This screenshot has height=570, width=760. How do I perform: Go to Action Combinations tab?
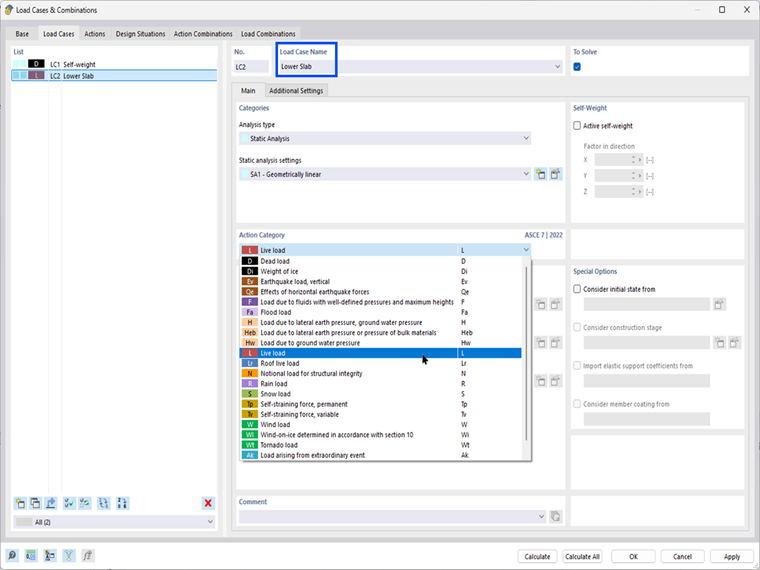tap(203, 34)
